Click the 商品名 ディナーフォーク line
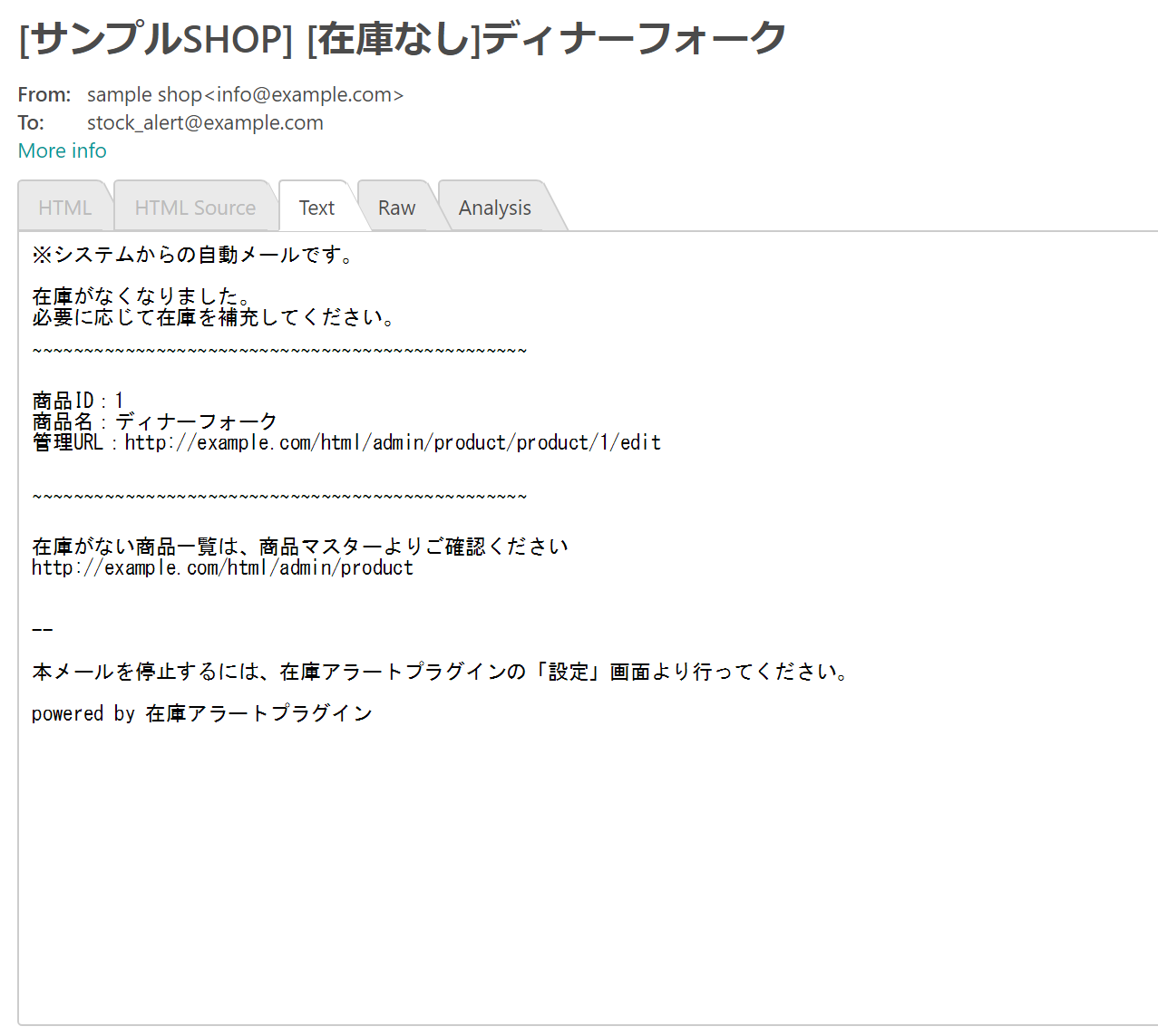This screenshot has width=1158, height=1036. point(154,421)
